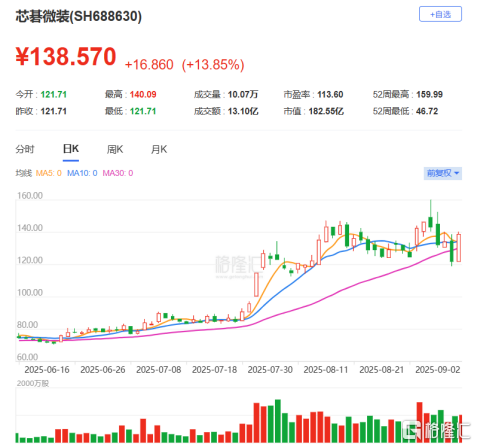The height and width of the screenshot is (447, 477).
Task: Click the tallest green volume bar
Action: click(x=278, y=421)
